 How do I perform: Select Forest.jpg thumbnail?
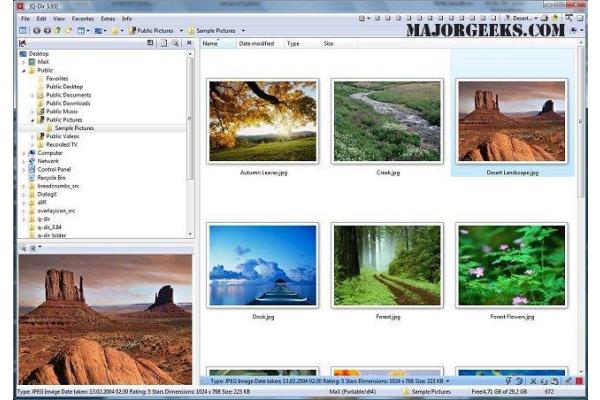point(387,266)
